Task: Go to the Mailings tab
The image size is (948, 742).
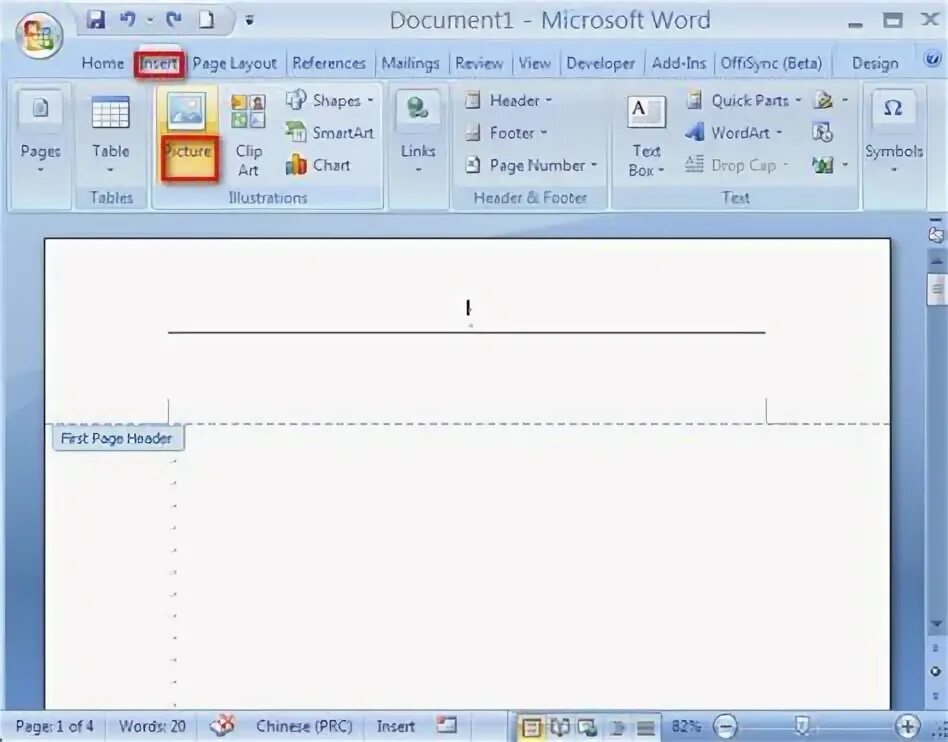Action: [x=410, y=63]
